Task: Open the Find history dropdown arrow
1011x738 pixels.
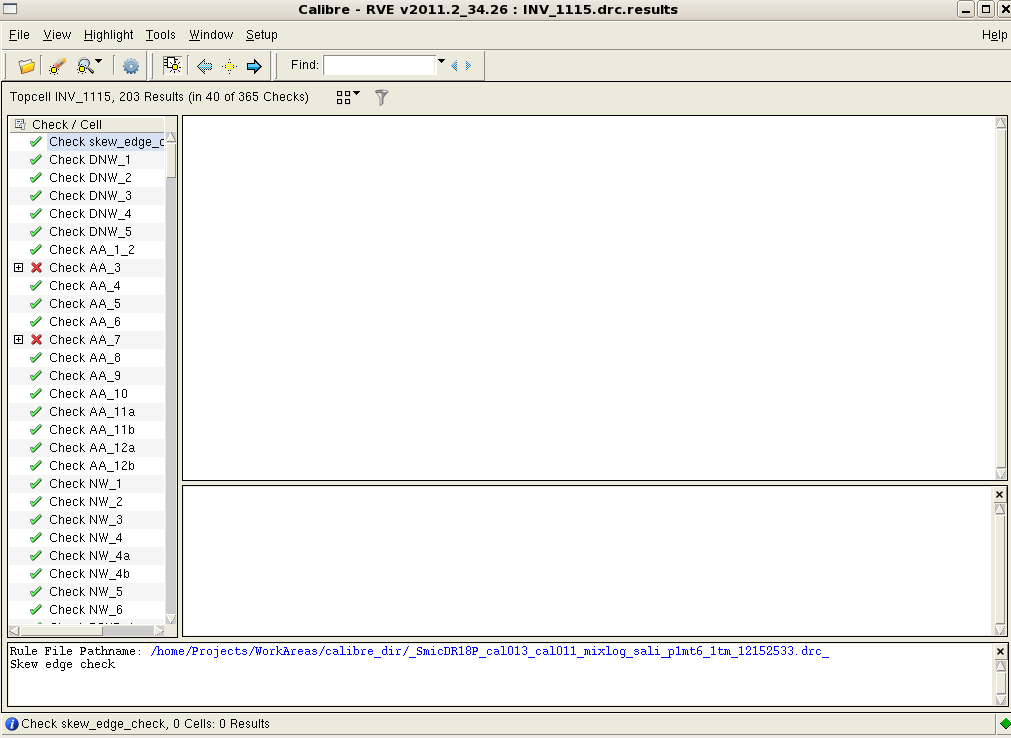Action: (442, 62)
